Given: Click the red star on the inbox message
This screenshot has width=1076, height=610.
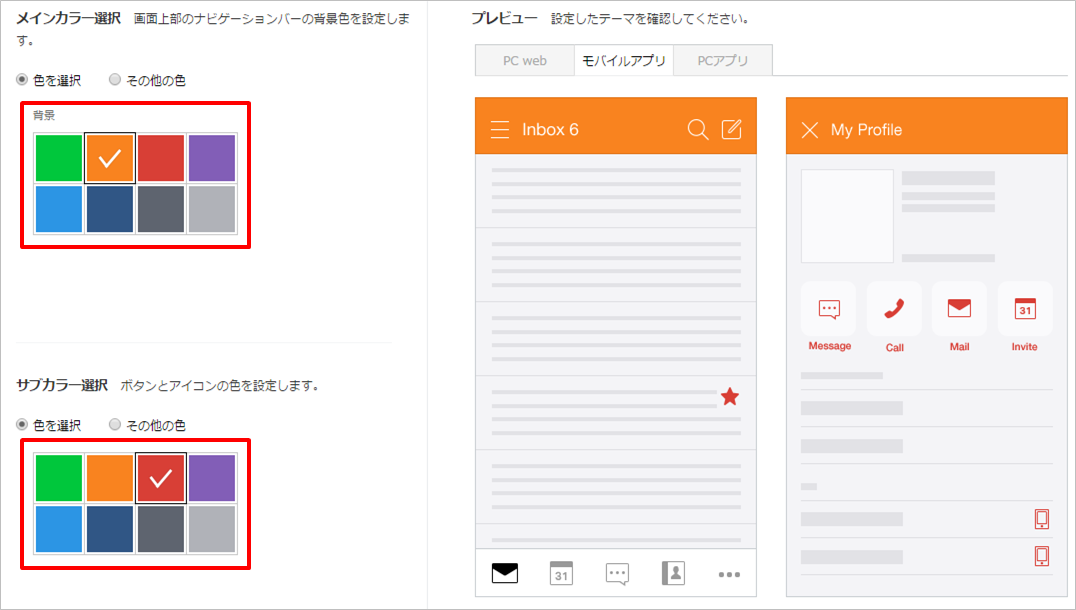Looking at the screenshot, I should 730,397.
